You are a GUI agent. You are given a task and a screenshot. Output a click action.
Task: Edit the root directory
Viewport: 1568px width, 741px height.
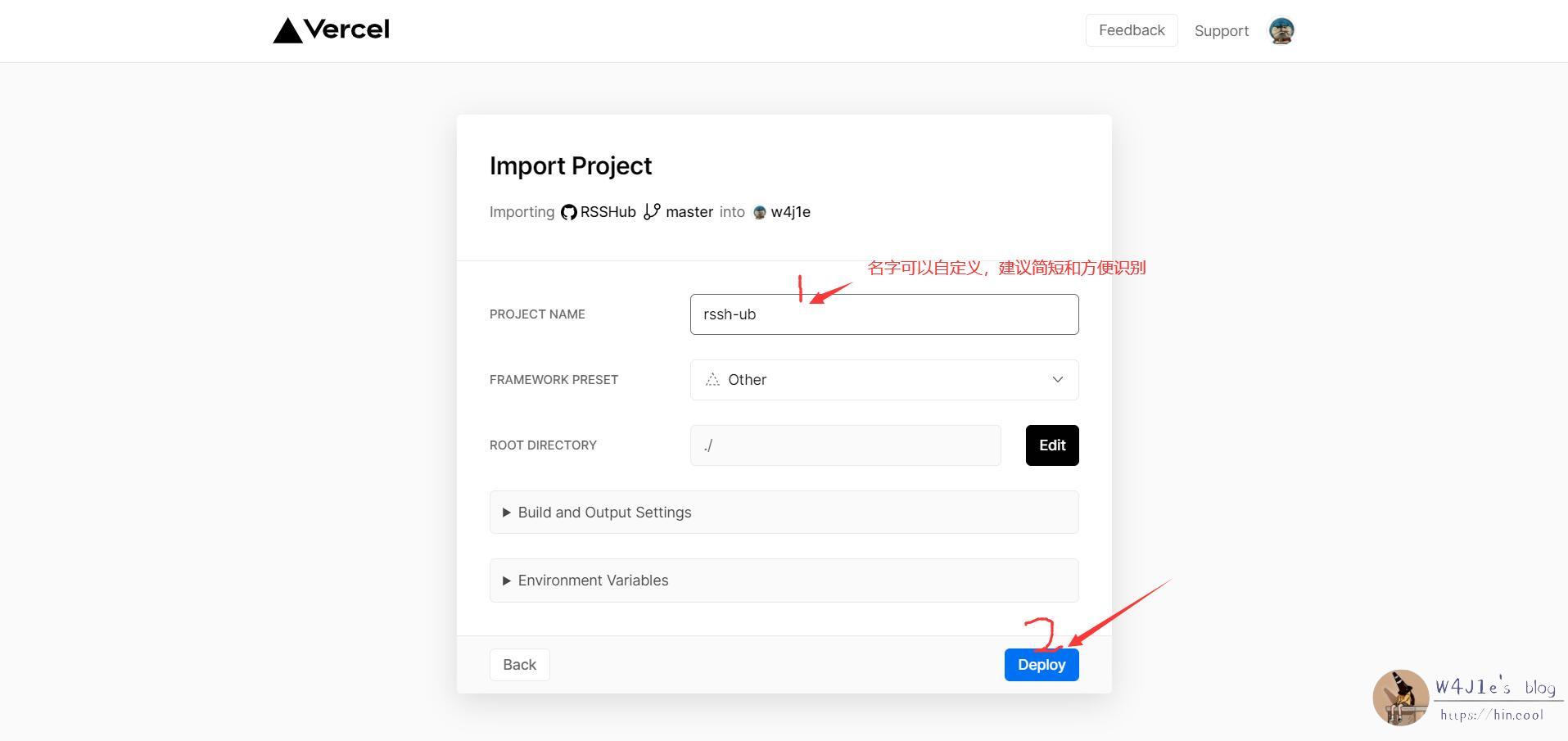(x=1051, y=445)
